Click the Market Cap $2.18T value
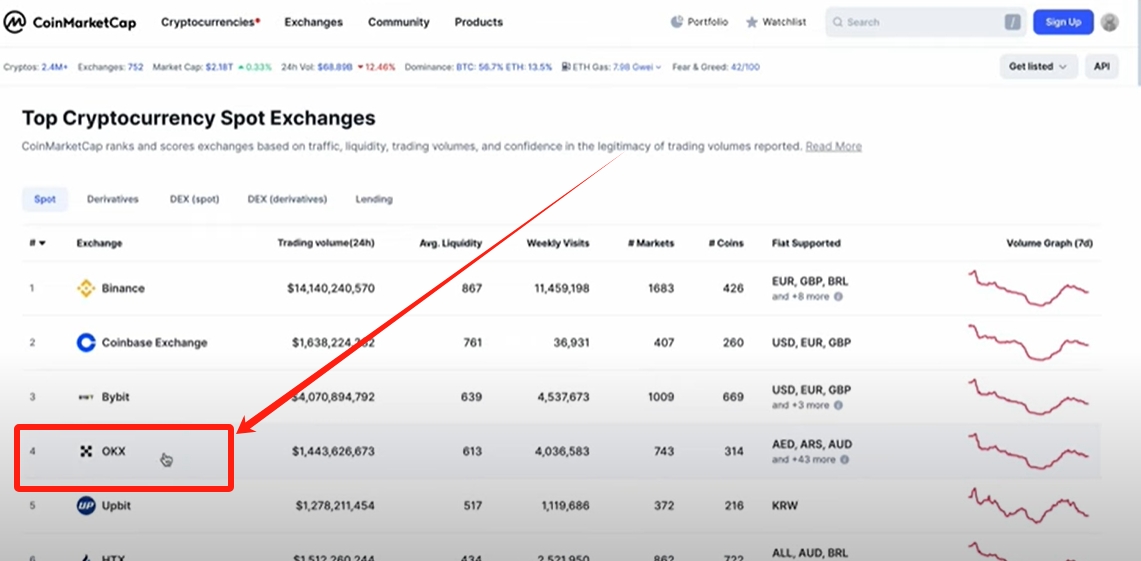 [218, 67]
